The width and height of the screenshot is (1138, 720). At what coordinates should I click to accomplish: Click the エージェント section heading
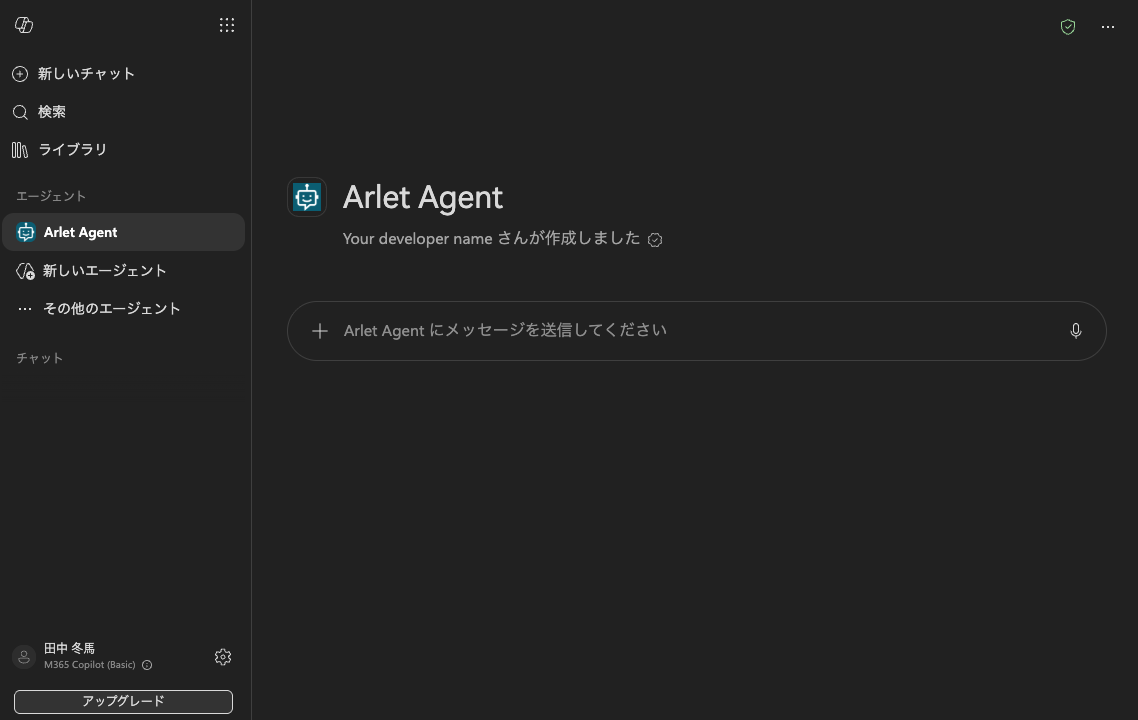tap(51, 196)
